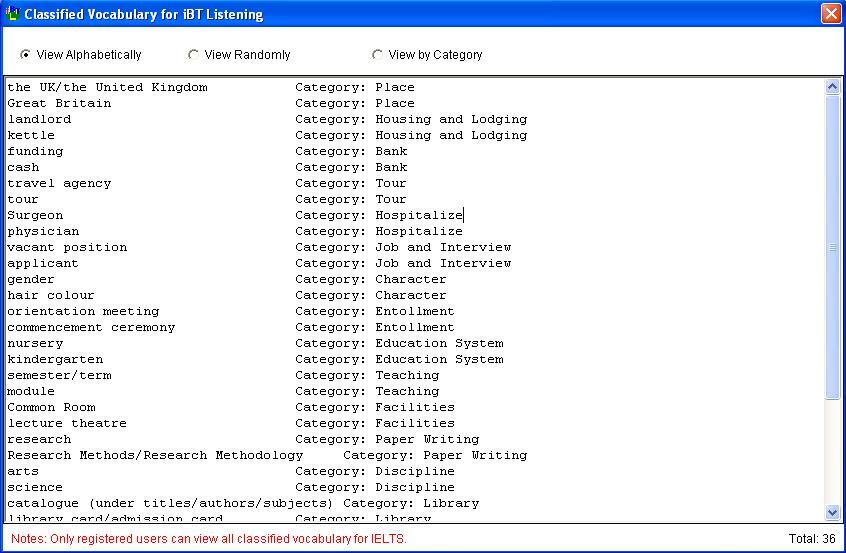846x553 pixels.
Task: Click the 'catalogue (under titles/authors/subjects)' entry
Action: point(170,503)
